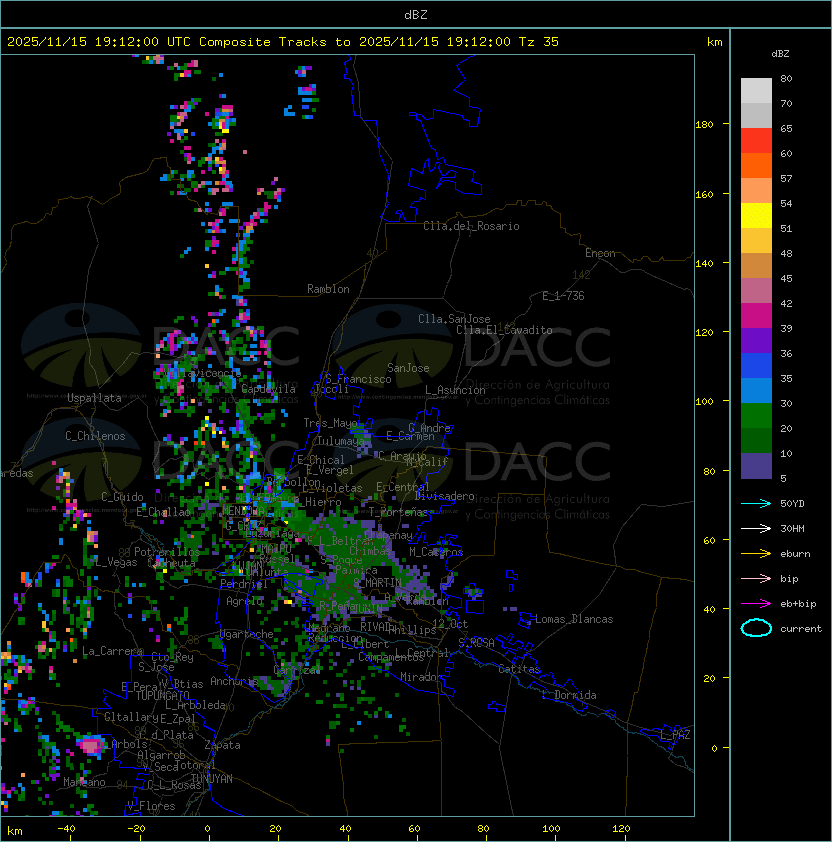This screenshot has height=842, width=832.
Task: Click the magenta dBZ legend swatch
Action: click(x=756, y=316)
